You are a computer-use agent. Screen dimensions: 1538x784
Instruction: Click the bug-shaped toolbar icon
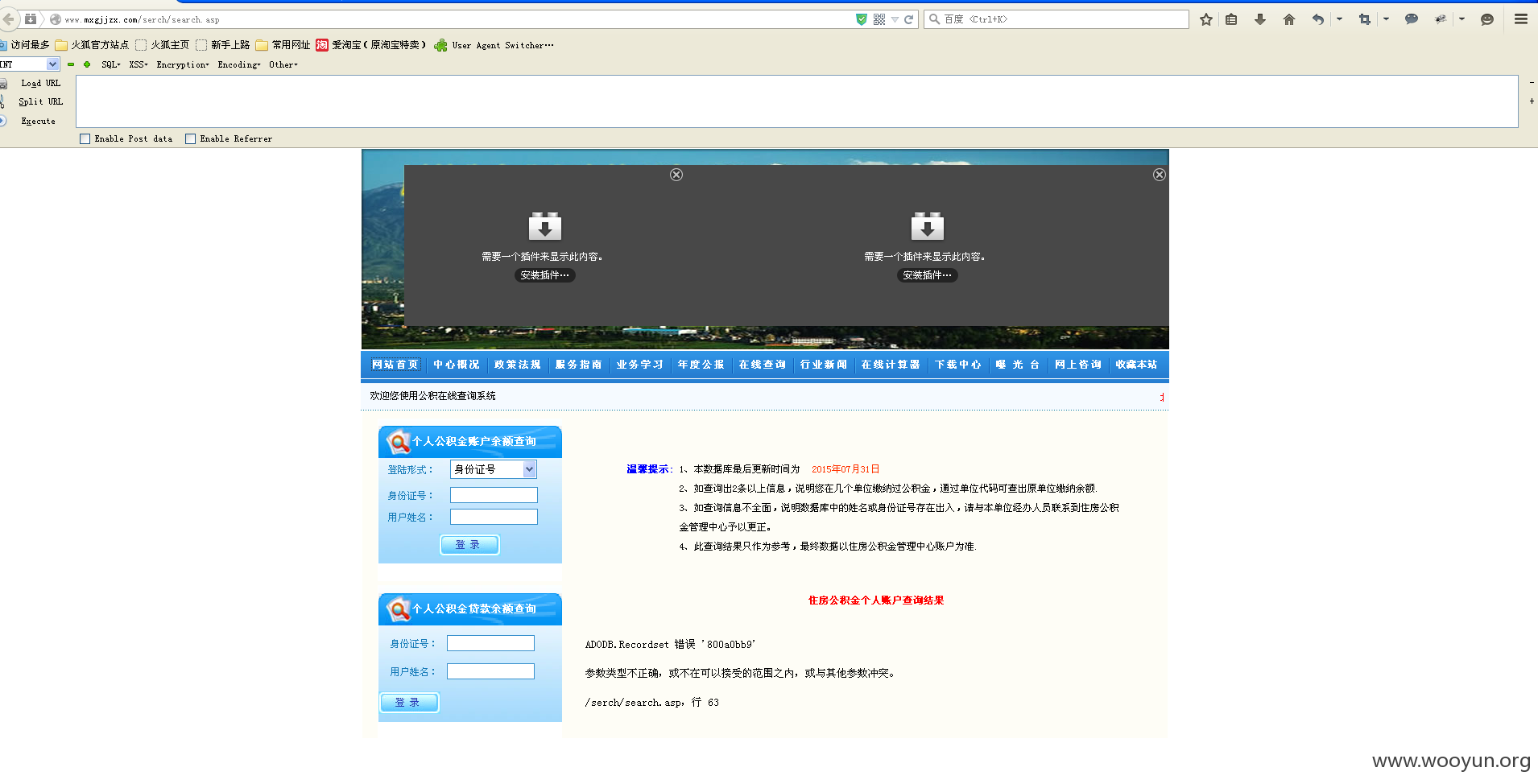(1441, 19)
